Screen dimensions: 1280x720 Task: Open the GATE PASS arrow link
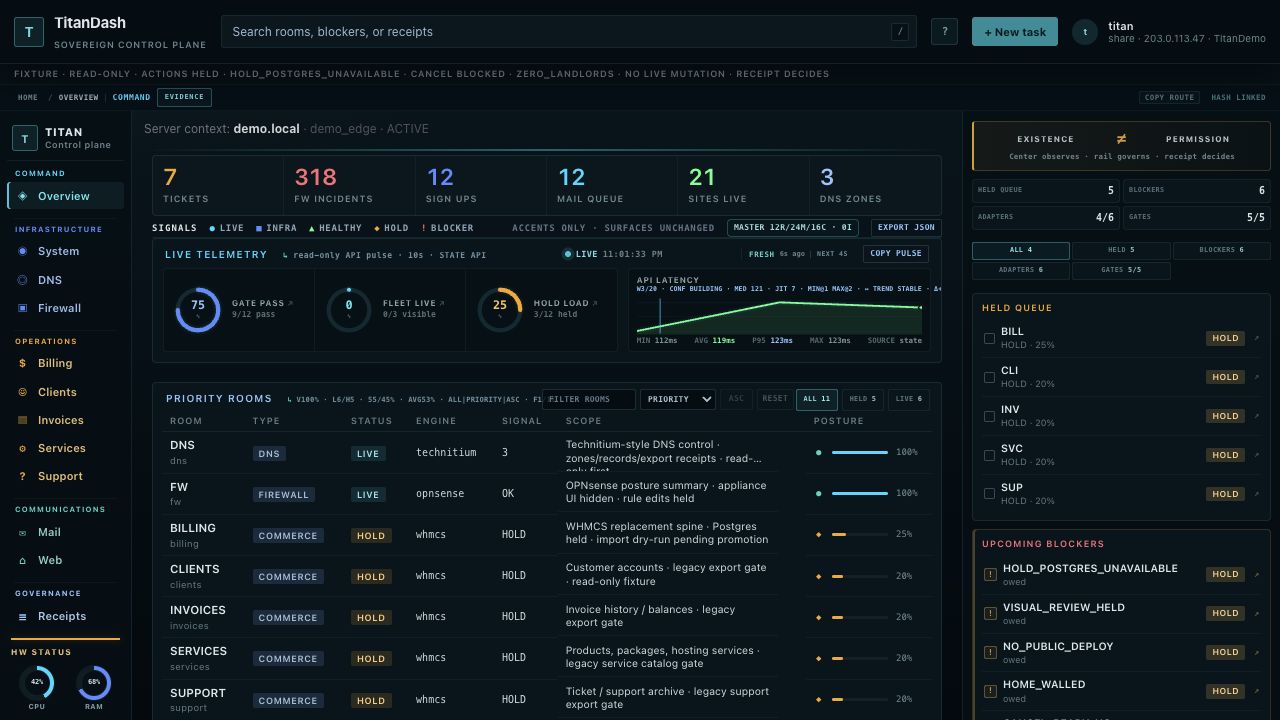291,303
